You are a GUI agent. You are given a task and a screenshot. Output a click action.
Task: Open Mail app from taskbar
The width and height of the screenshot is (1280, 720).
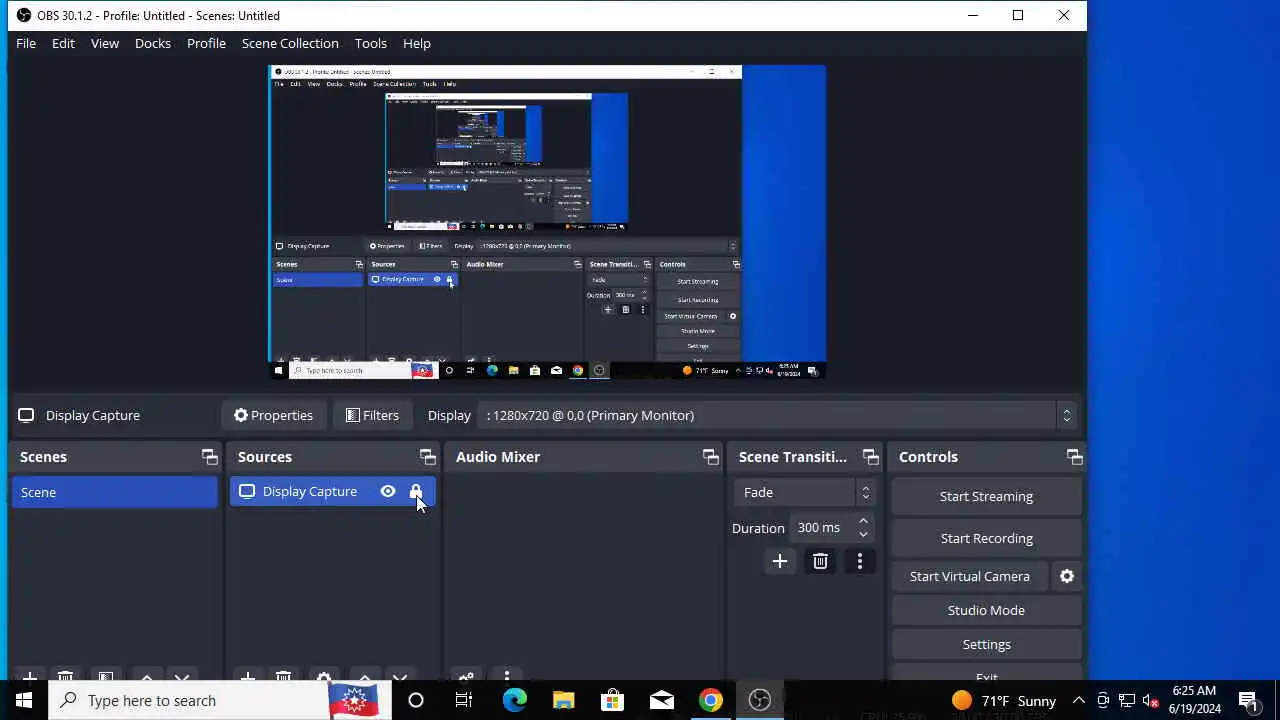click(x=661, y=700)
